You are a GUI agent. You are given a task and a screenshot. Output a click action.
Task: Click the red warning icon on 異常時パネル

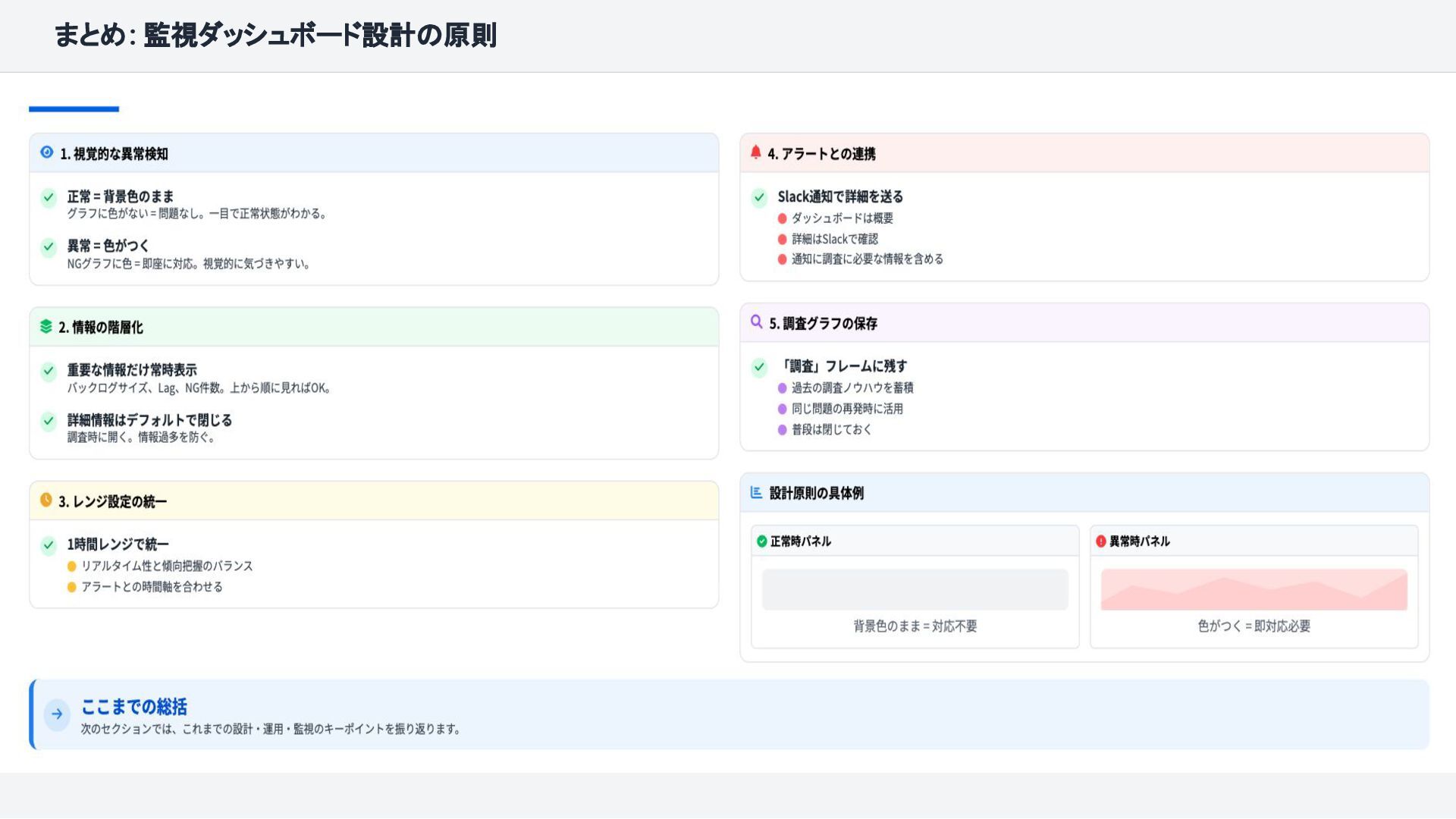pos(1101,541)
